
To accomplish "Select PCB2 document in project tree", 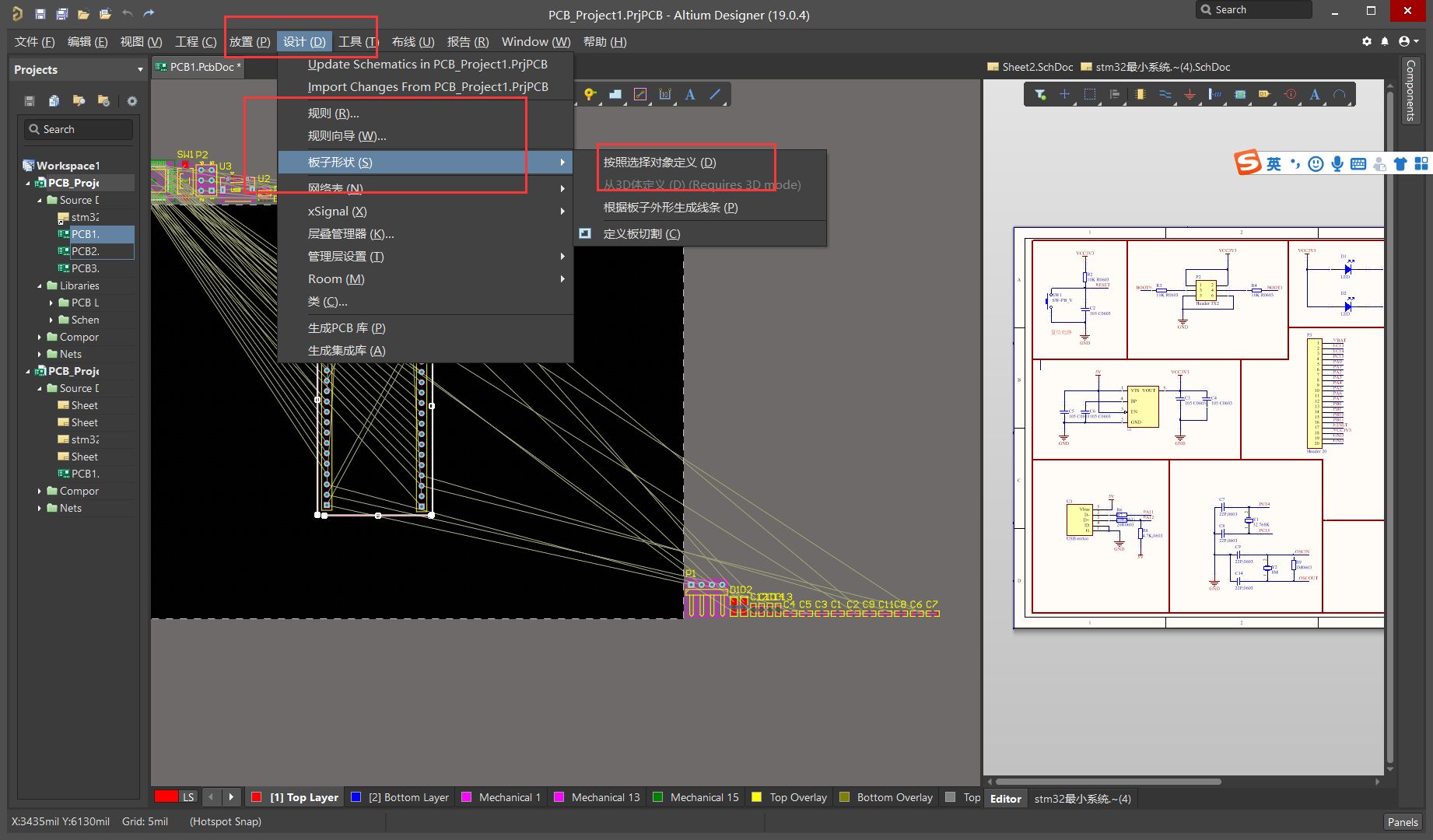I will point(96,251).
